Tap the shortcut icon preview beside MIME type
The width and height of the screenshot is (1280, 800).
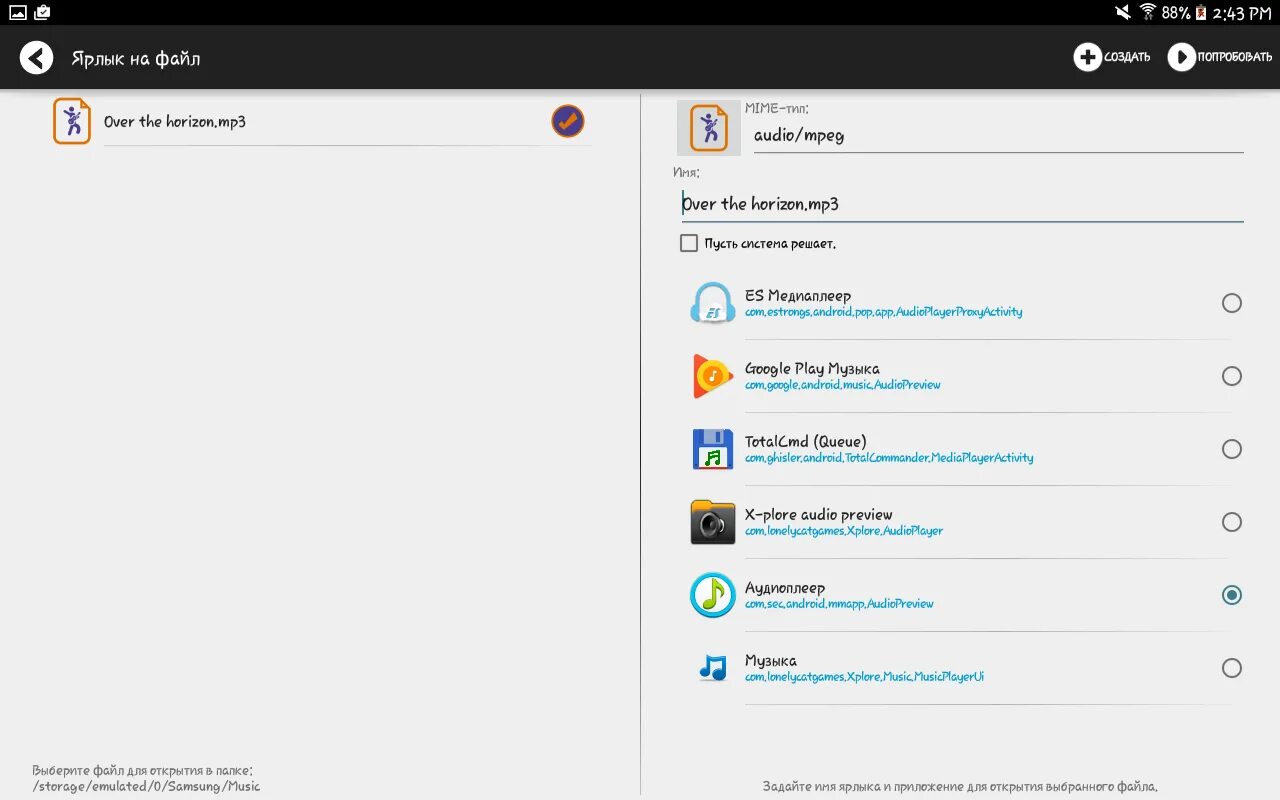(709, 127)
